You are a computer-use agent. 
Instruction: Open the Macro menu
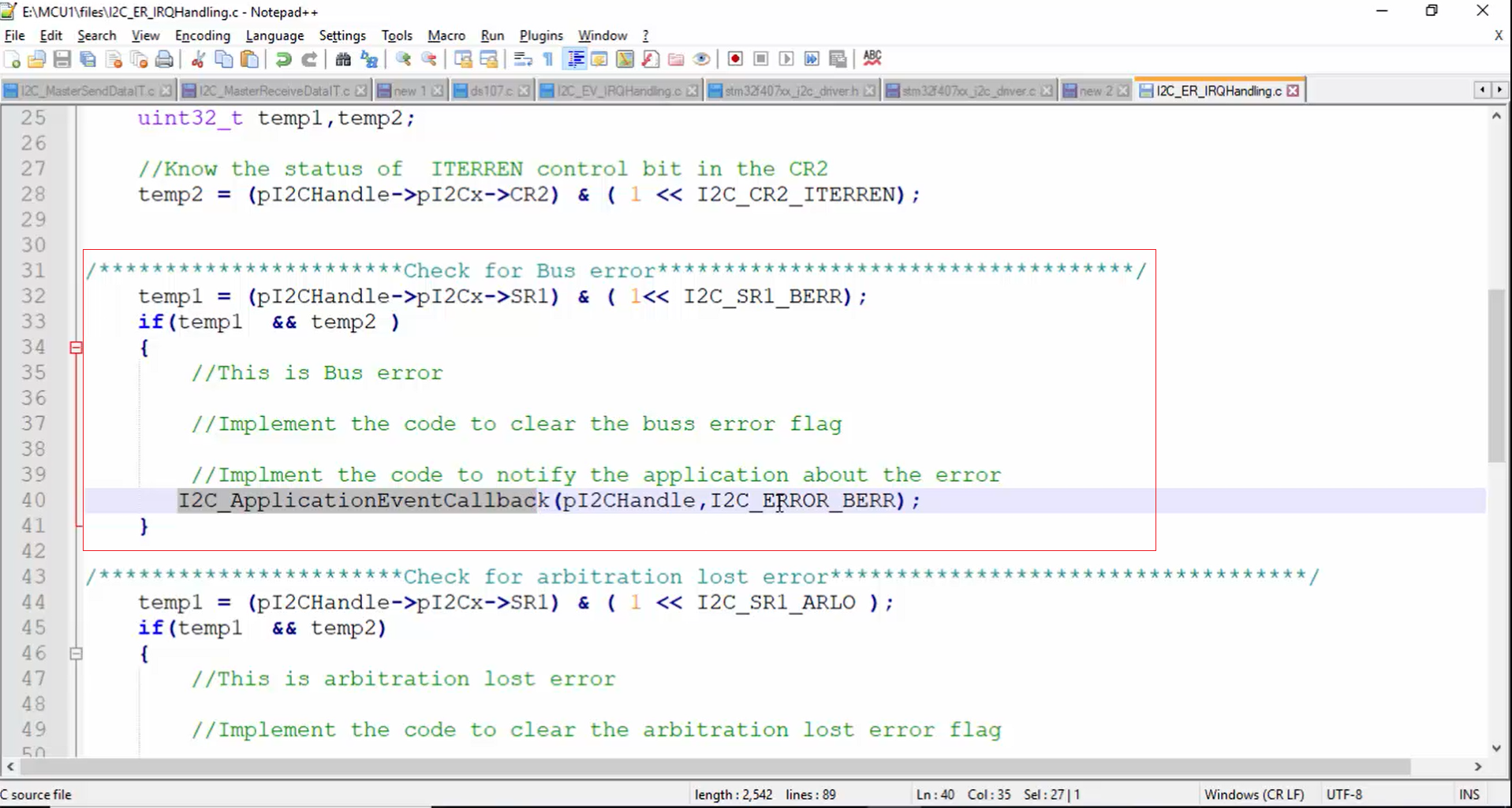pyautogui.click(x=446, y=35)
